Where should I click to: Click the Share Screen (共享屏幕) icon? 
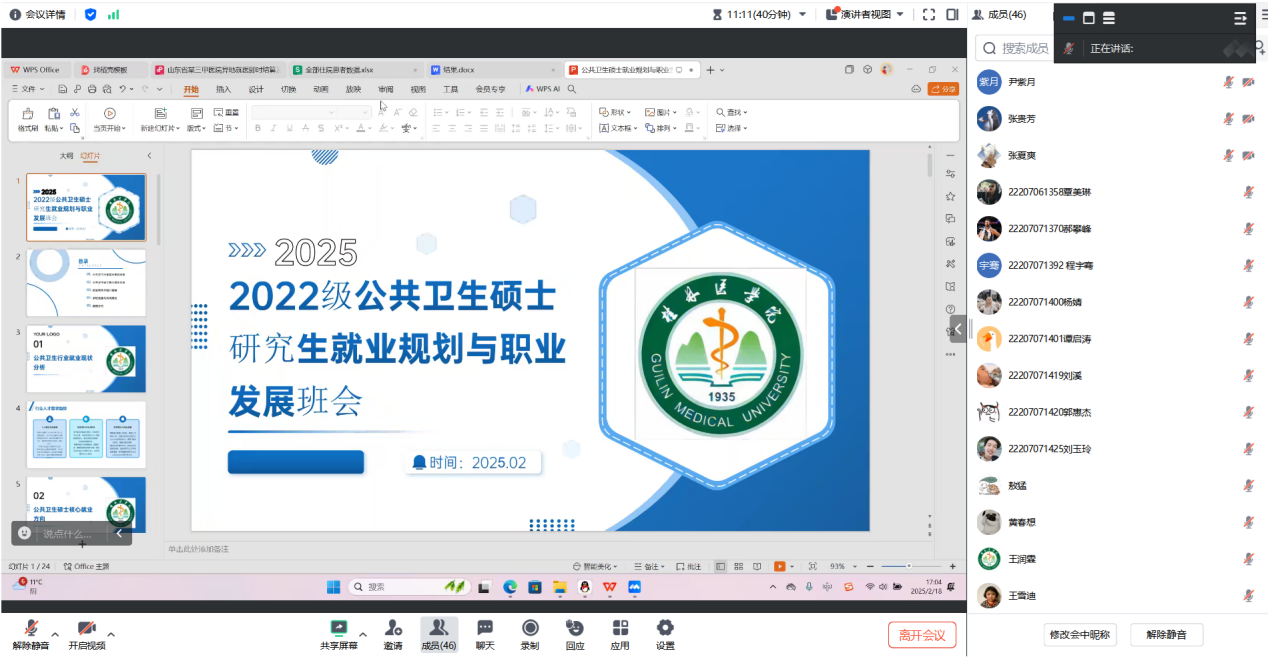pos(338,628)
